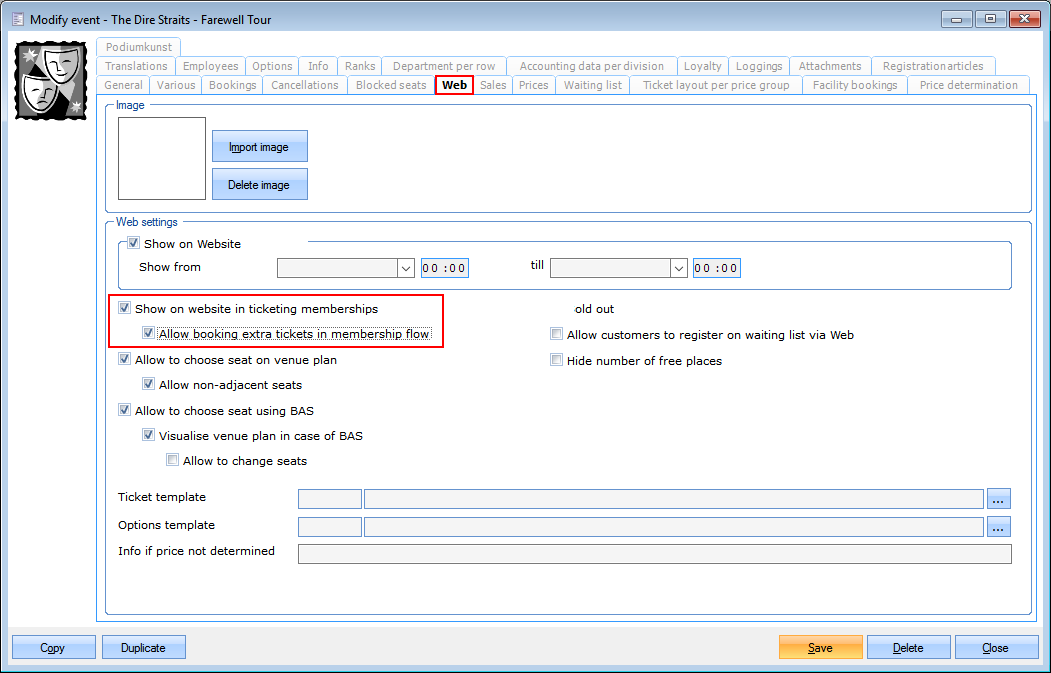Open Ticket template browse button
Image resolution: width=1051 pixels, height=673 pixels.
click(999, 498)
